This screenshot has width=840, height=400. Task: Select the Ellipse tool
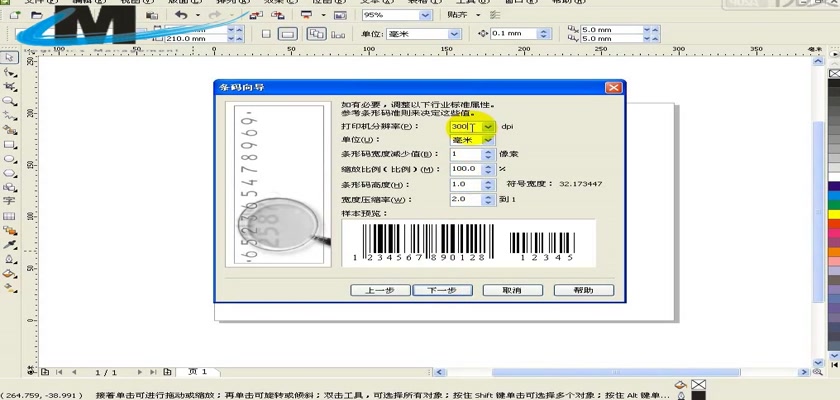pyautogui.click(x=10, y=159)
